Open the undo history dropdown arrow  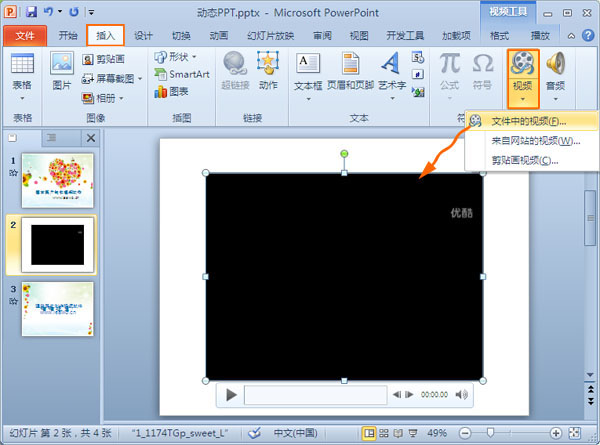[x=60, y=12]
